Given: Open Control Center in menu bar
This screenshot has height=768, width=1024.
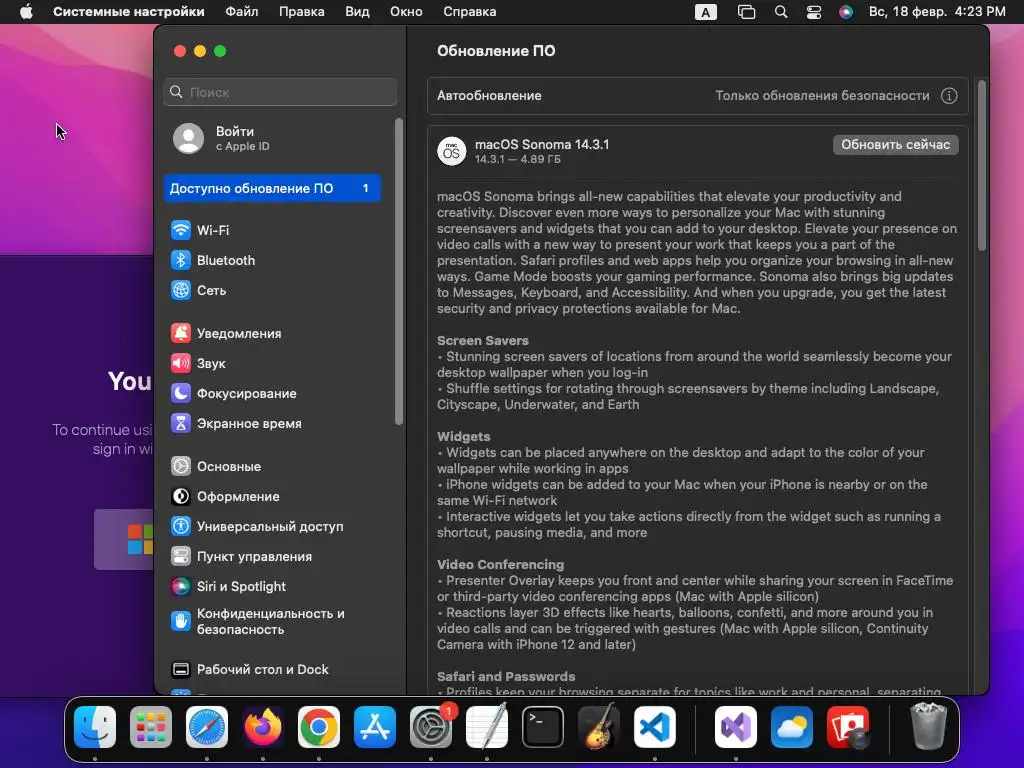Looking at the screenshot, I should coord(814,12).
